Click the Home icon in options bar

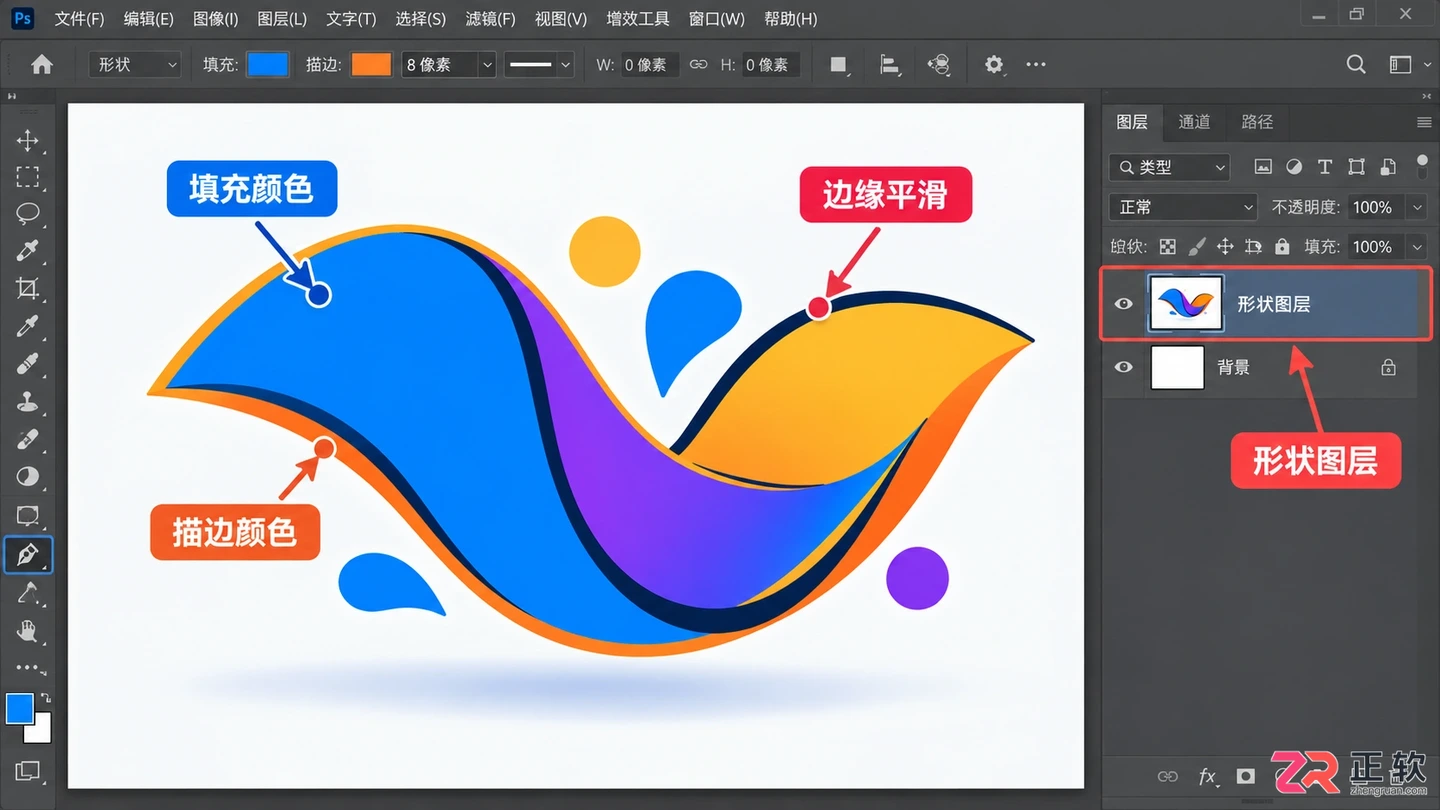(x=42, y=65)
